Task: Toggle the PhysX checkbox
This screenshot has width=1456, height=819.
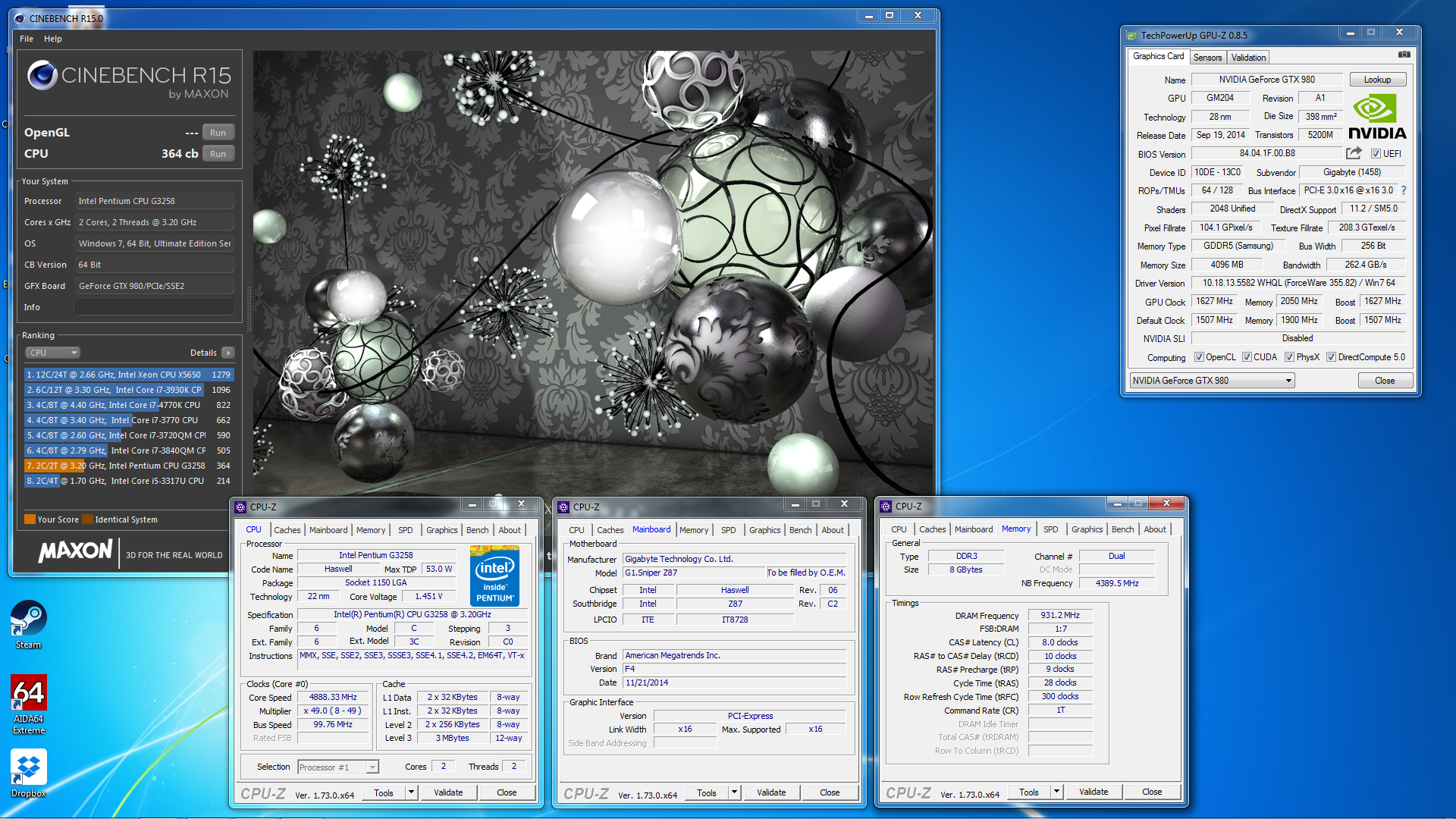Action: (x=1289, y=357)
